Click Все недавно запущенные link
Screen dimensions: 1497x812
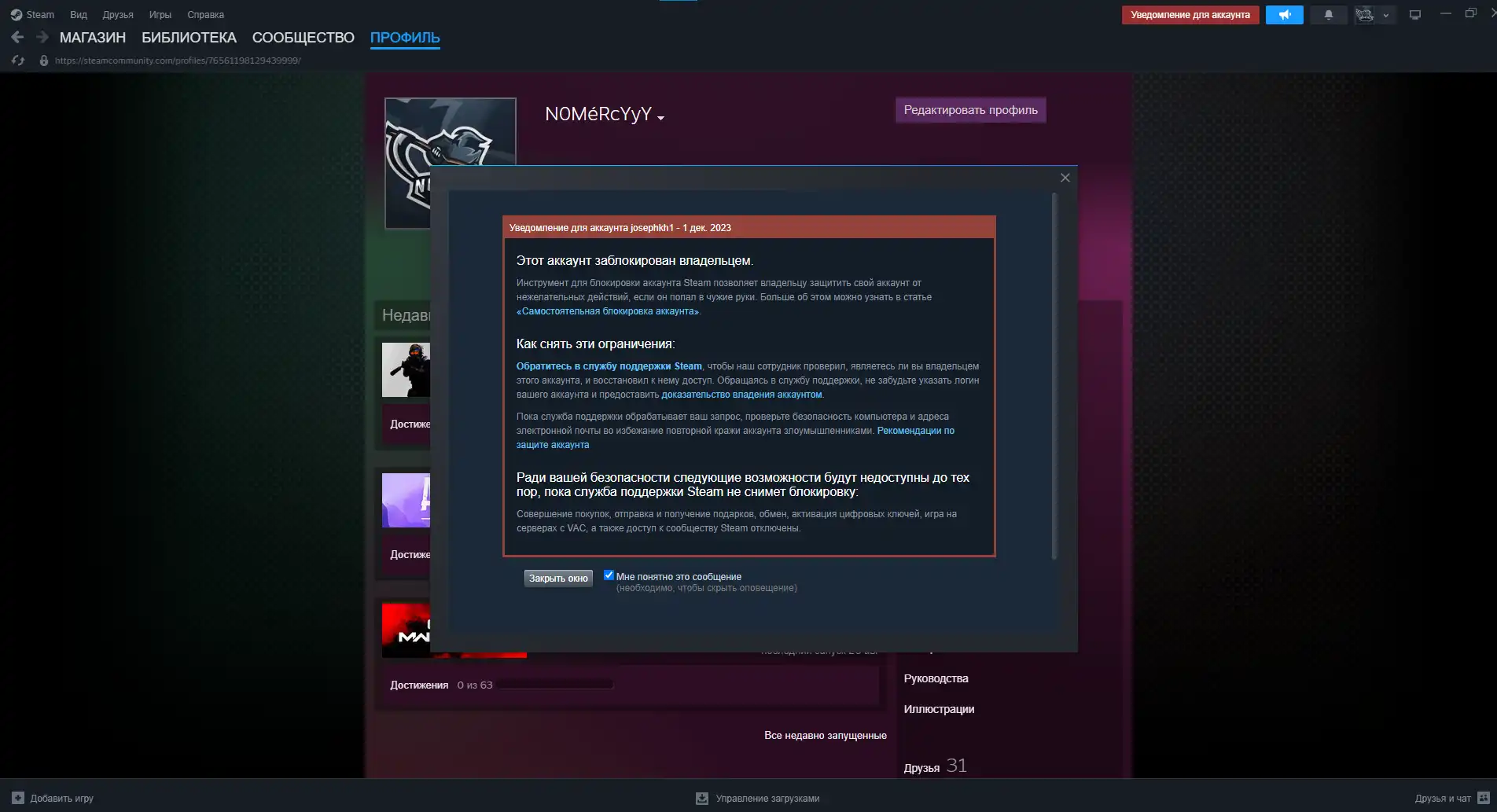coord(826,736)
